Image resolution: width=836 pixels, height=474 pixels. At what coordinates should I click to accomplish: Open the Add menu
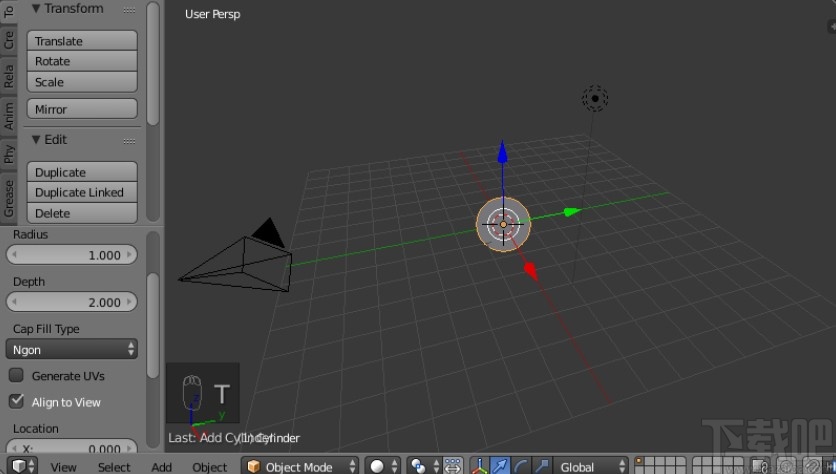pos(162,467)
